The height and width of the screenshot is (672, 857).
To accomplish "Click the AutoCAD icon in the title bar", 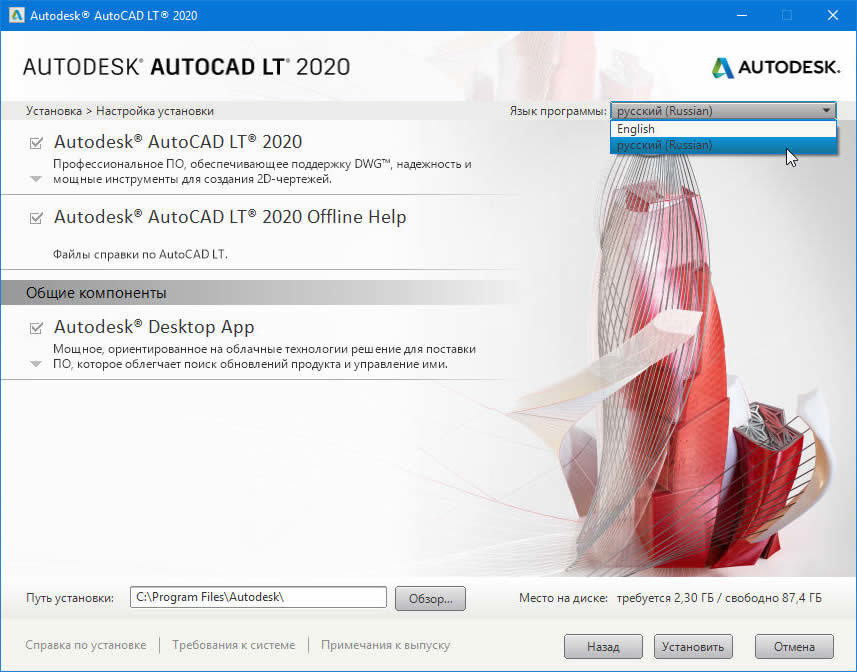I will [16, 15].
